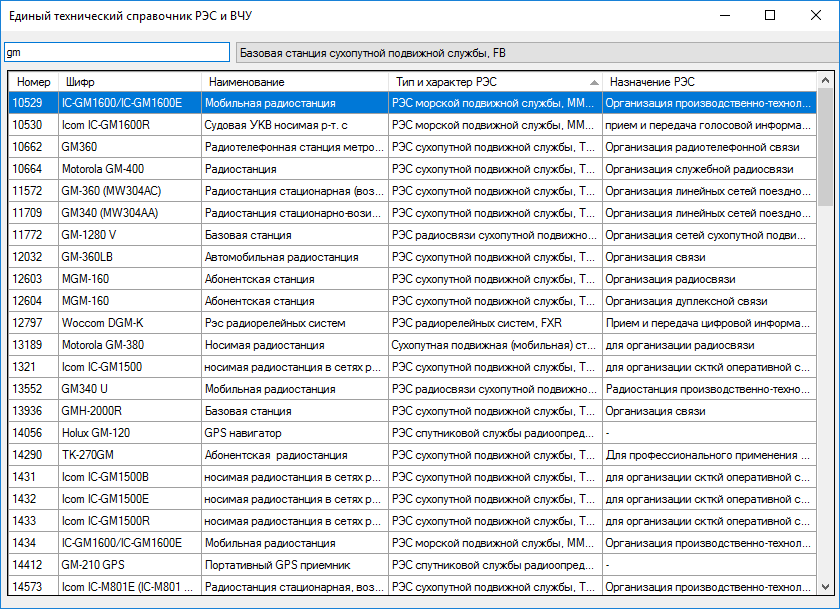Select the "Icom IC-GM1500" cell in row 1321
The width and height of the screenshot is (840, 609).
point(130,366)
